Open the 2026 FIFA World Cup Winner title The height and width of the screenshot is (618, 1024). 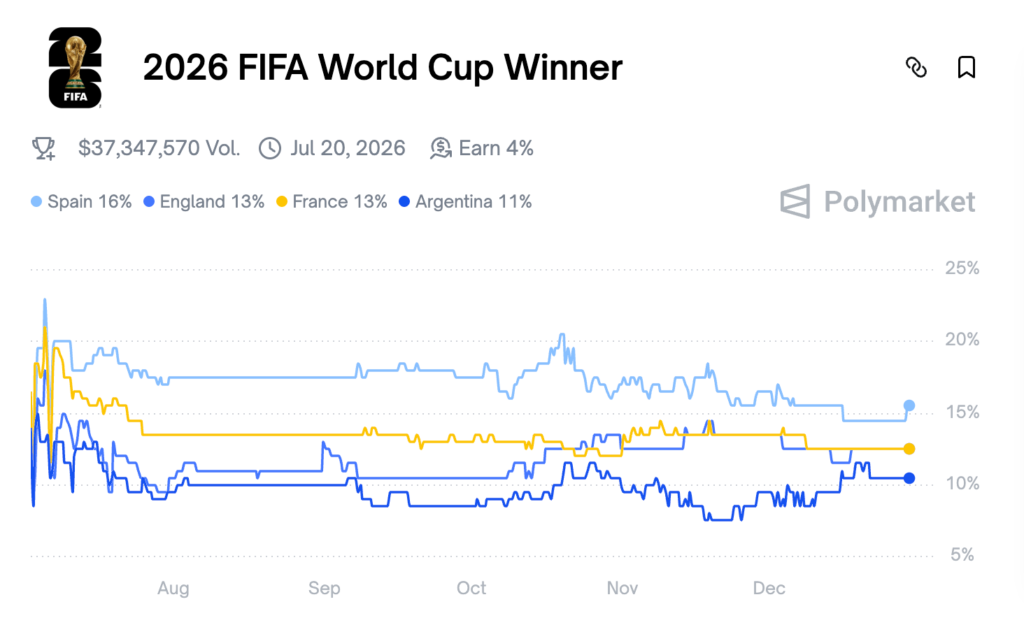coord(382,68)
